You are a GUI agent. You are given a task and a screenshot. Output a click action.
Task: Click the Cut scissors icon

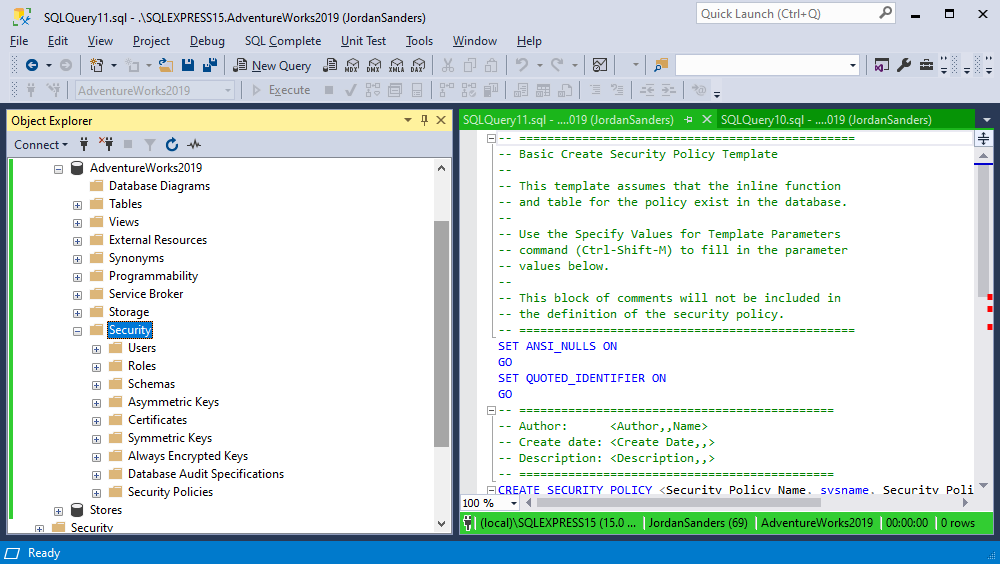(x=448, y=65)
